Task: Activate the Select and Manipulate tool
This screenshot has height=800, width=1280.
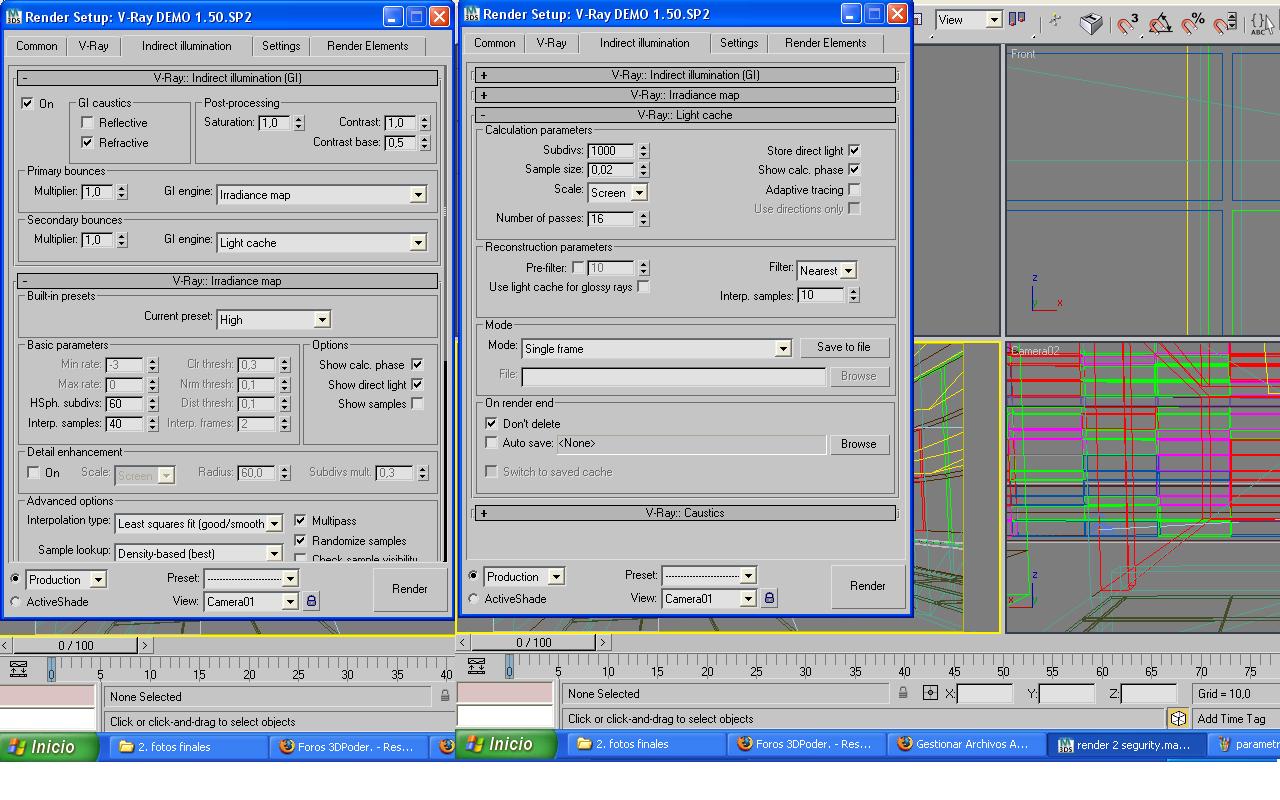Action: coord(1057,20)
